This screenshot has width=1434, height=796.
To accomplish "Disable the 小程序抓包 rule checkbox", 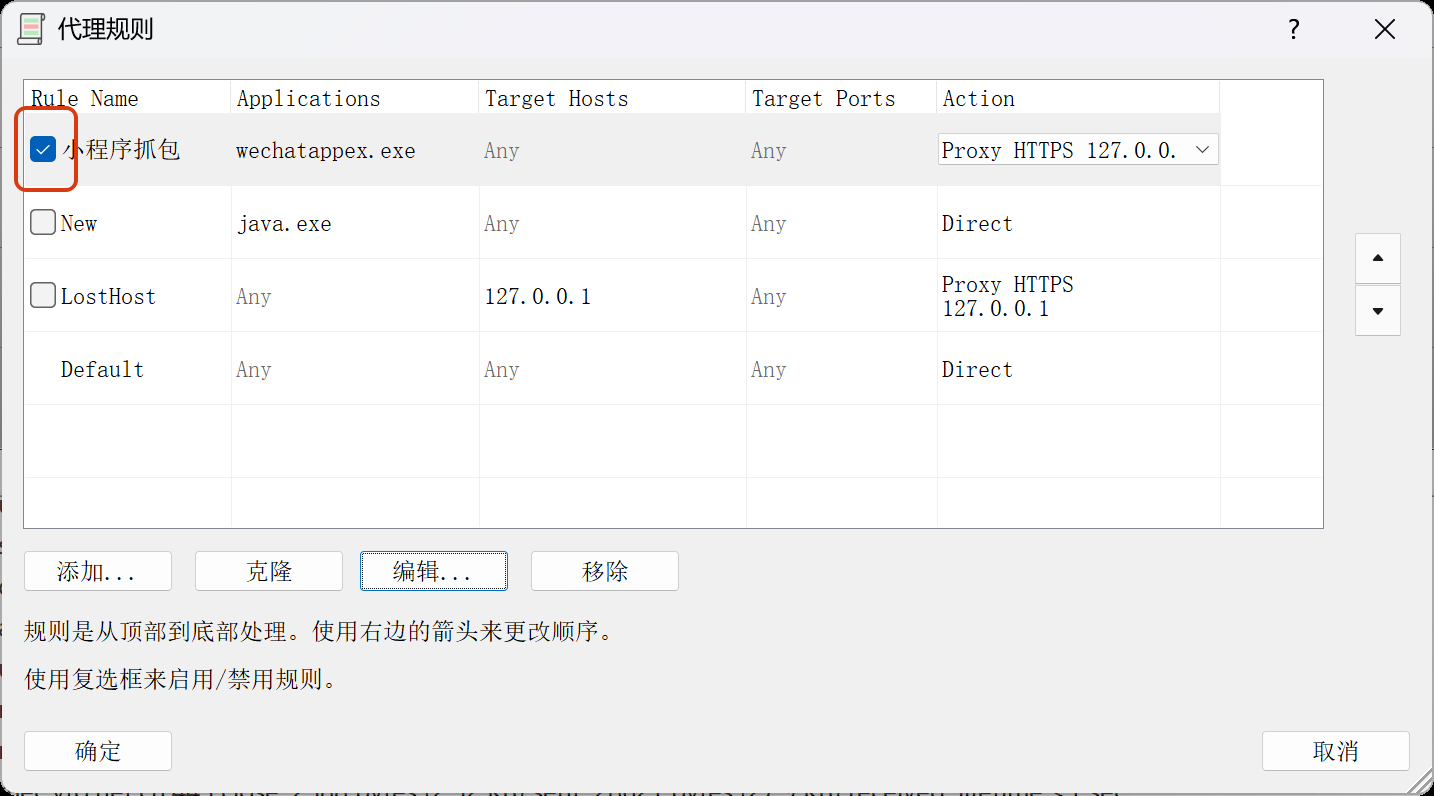I will click(43, 150).
